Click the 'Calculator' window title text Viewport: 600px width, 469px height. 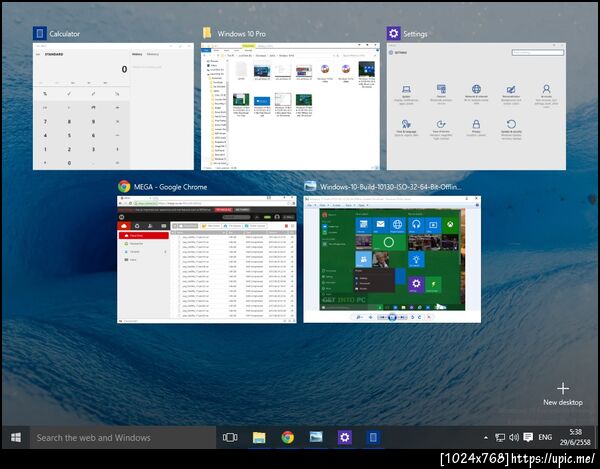coord(65,34)
